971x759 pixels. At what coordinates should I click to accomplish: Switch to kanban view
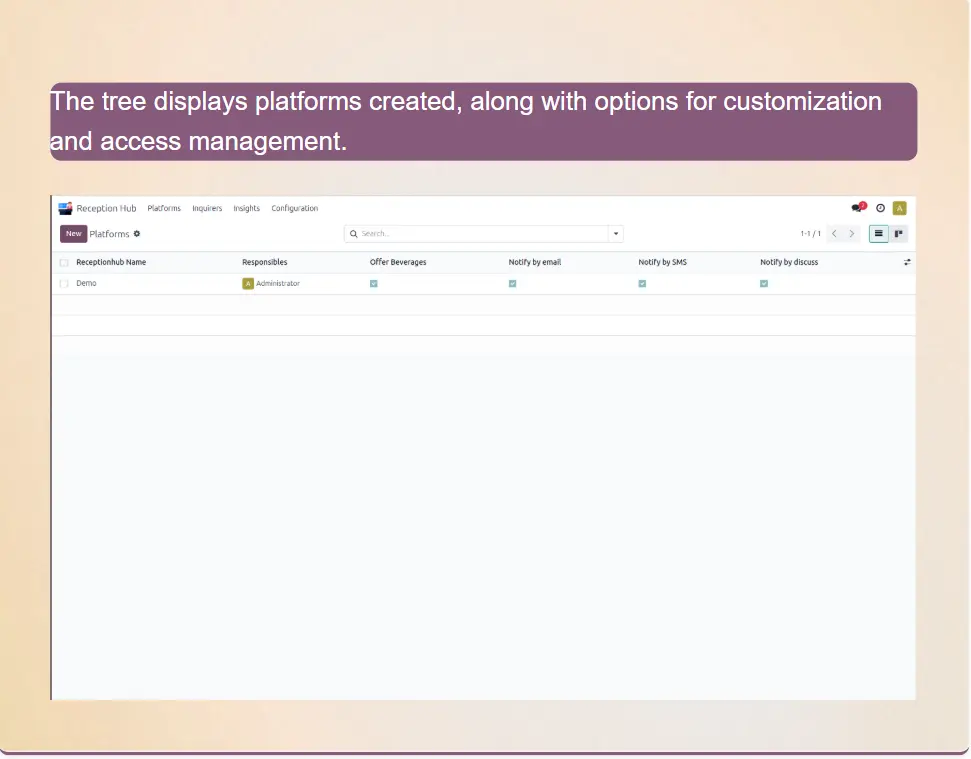(x=898, y=234)
